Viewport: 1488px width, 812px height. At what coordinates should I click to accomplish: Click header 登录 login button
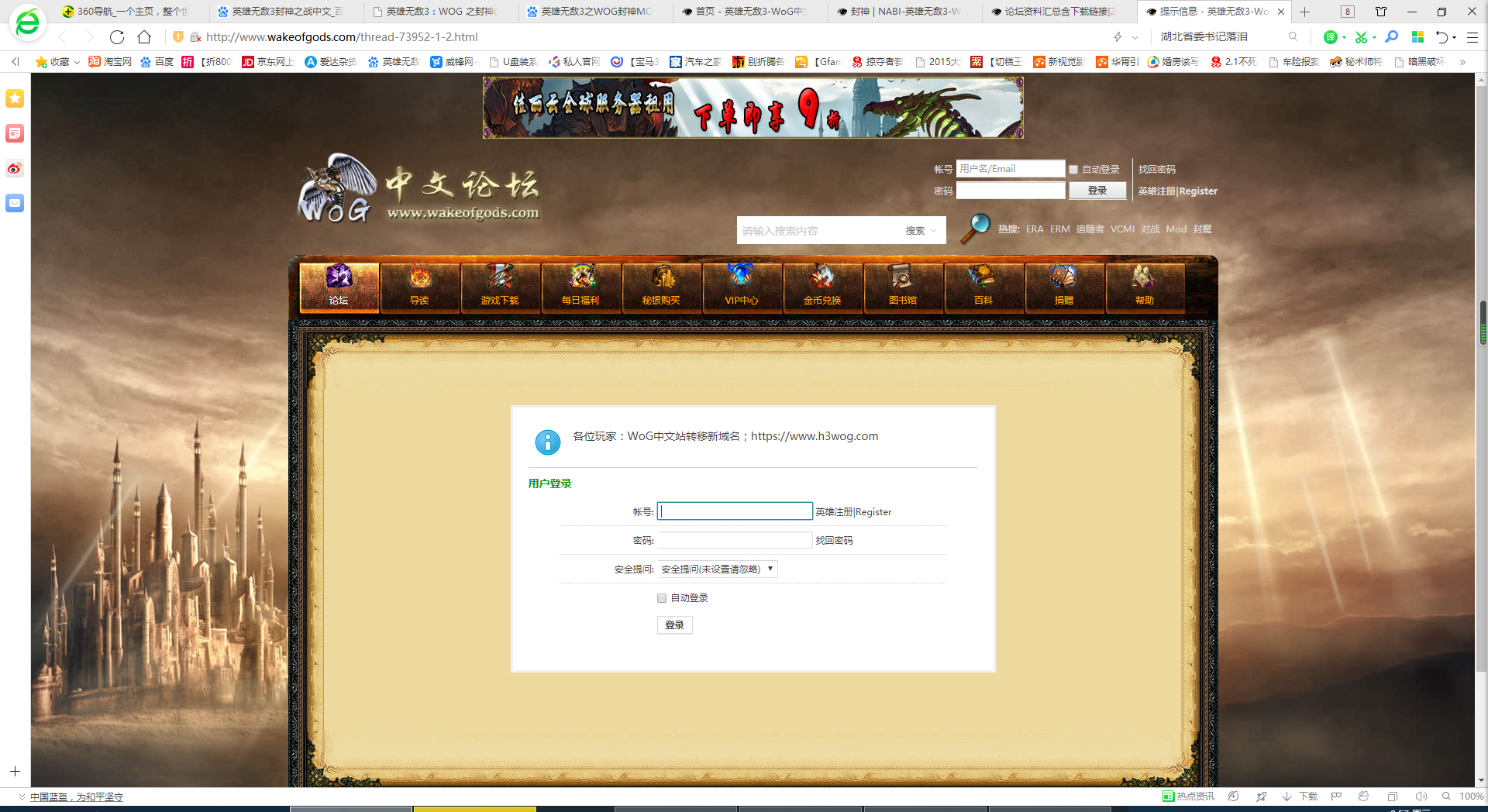(x=1097, y=191)
